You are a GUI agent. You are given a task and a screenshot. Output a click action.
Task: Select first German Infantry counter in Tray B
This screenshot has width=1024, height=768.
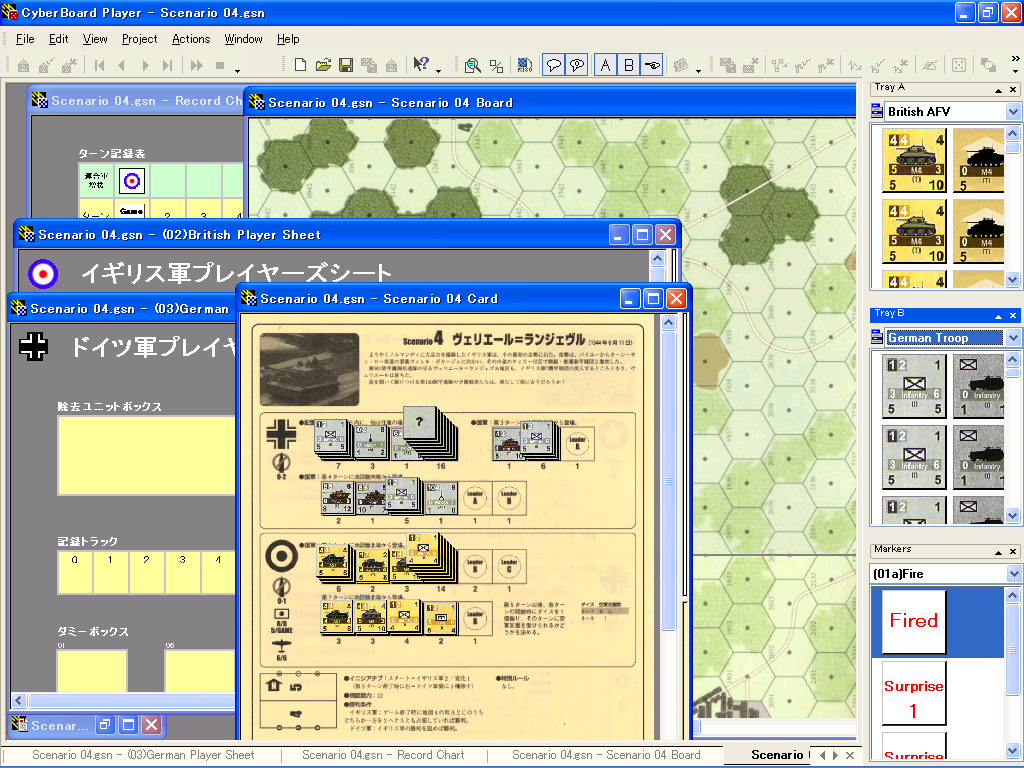pos(914,386)
